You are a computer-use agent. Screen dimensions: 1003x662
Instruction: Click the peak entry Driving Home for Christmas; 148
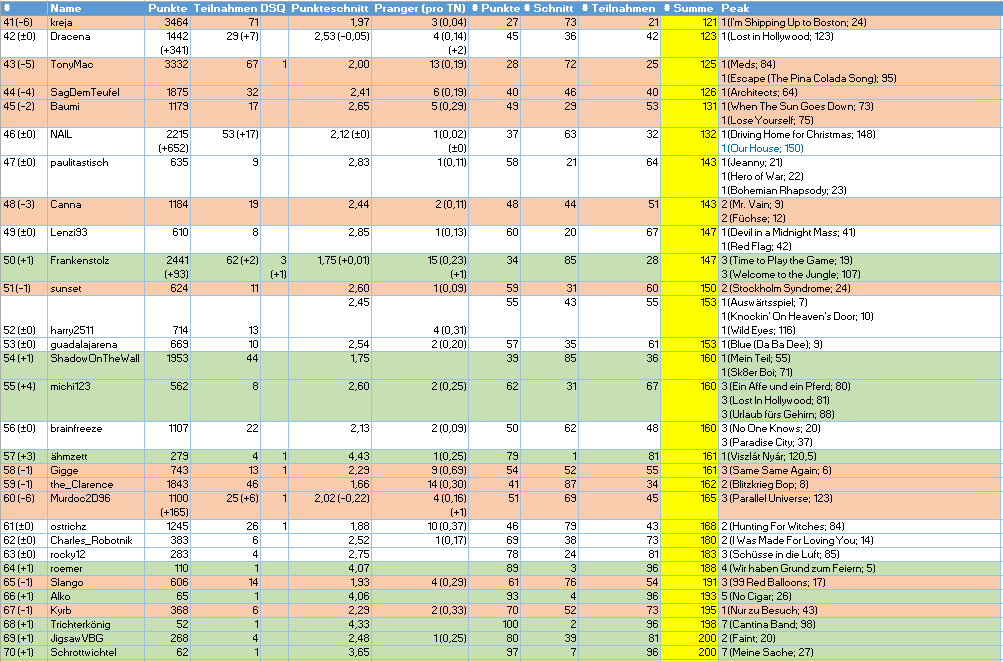pyautogui.click(x=799, y=134)
